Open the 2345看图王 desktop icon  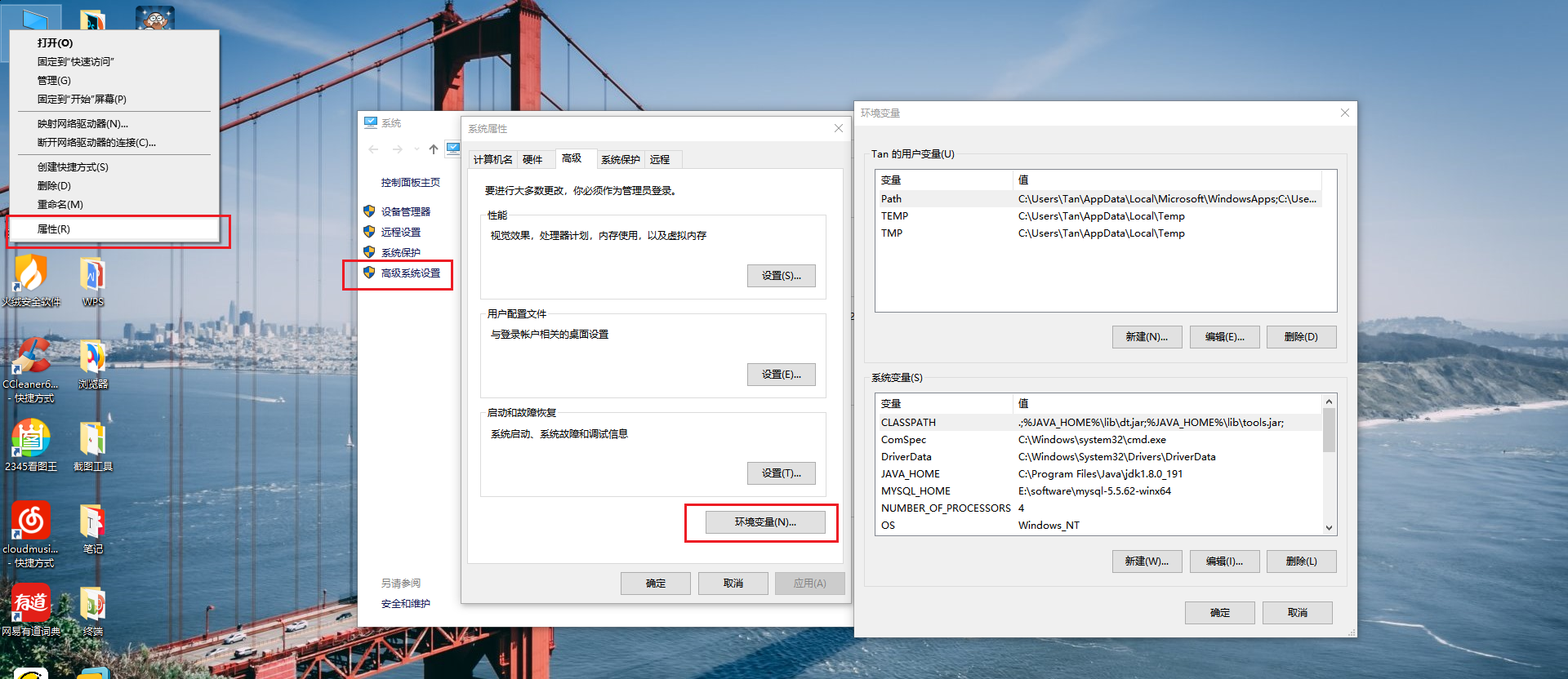(x=31, y=440)
